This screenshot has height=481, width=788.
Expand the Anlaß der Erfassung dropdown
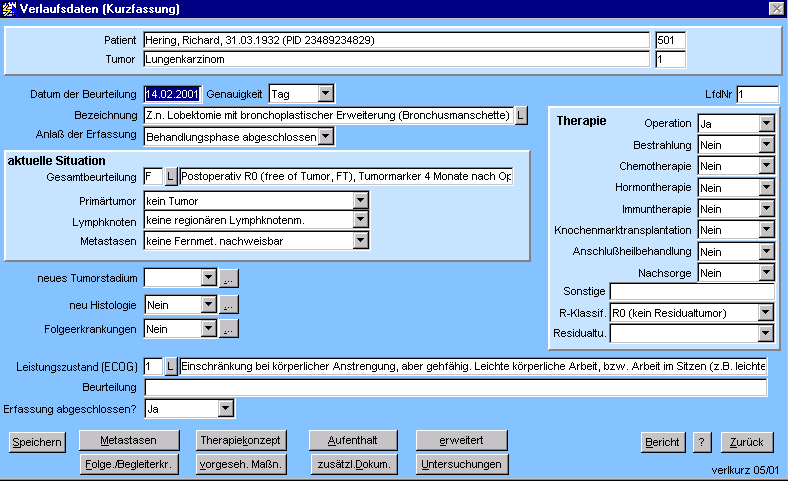[325, 137]
